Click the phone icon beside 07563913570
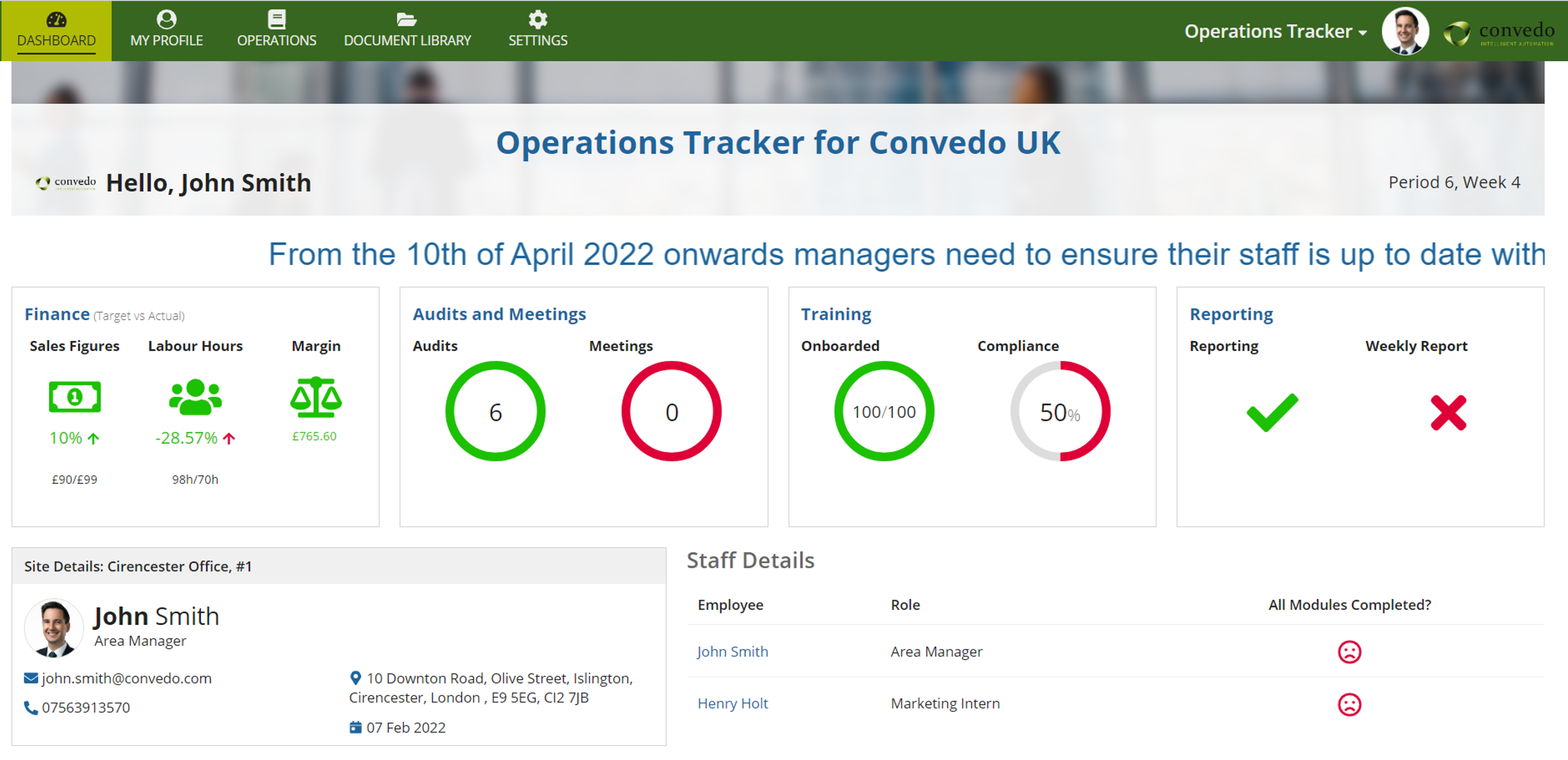 (x=31, y=708)
